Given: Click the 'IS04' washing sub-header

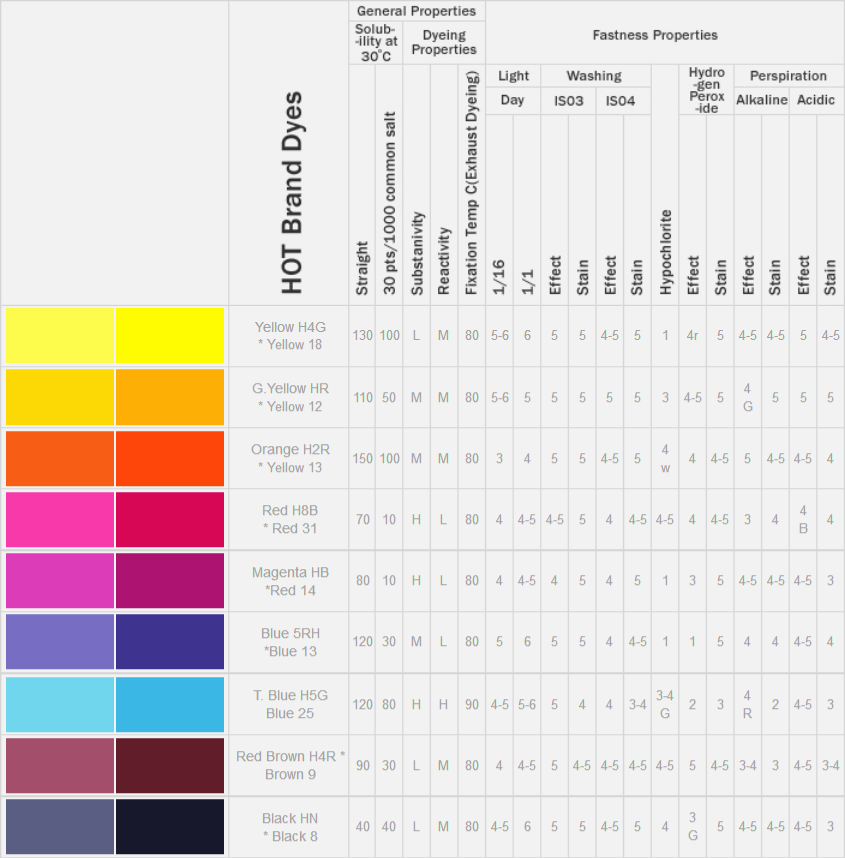Looking at the screenshot, I should (x=620, y=101).
